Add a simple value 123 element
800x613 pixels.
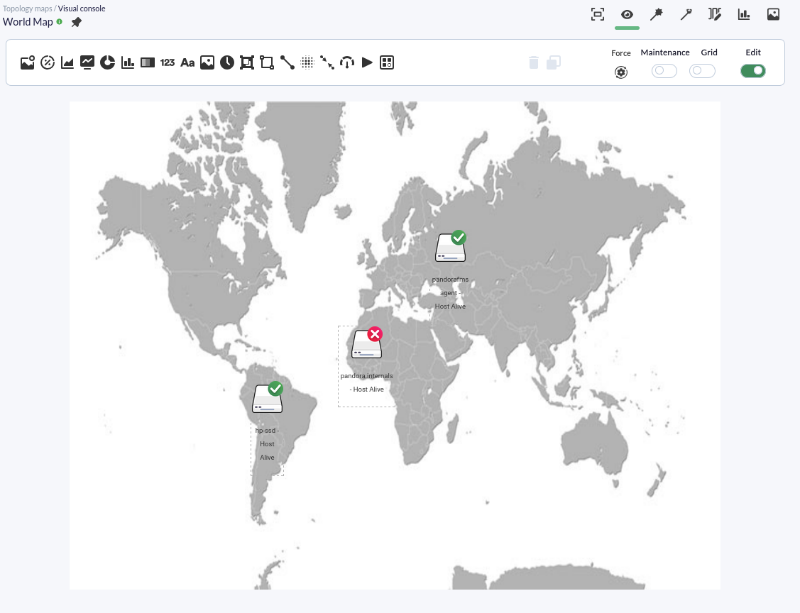pyautogui.click(x=167, y=63)
